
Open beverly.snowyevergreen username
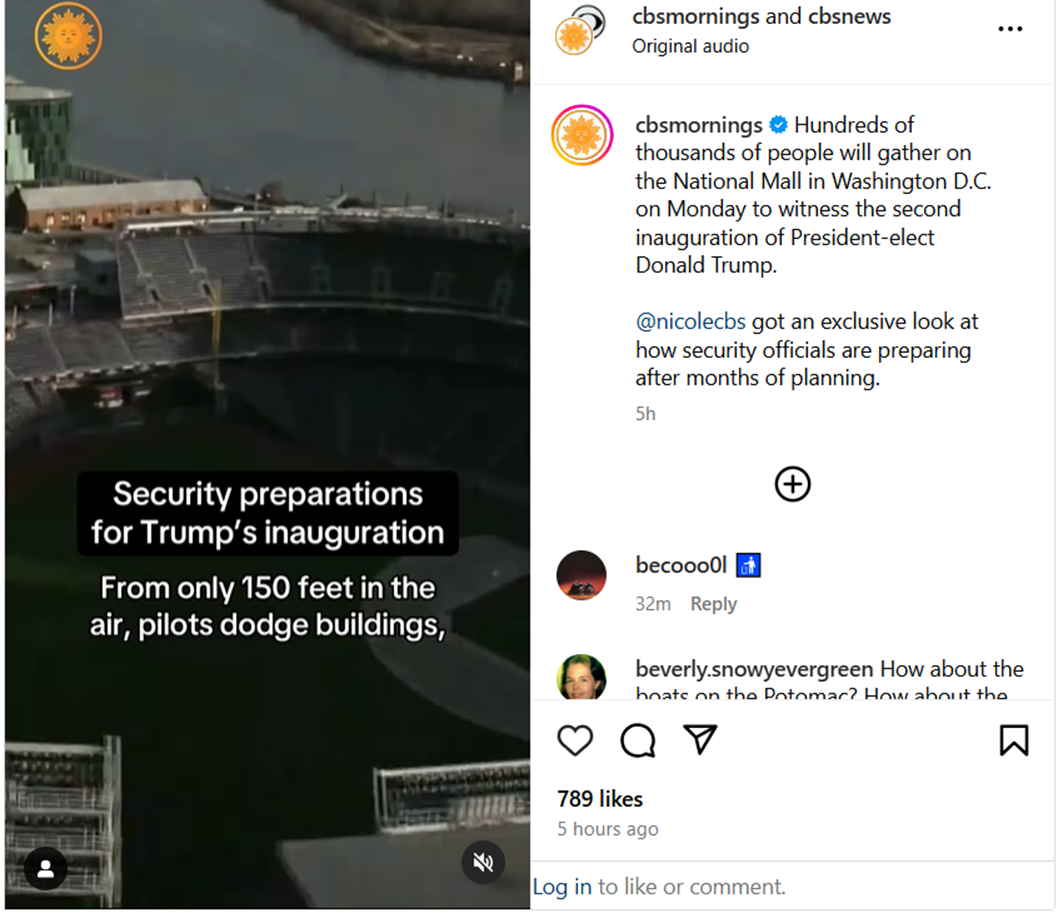[x=754, y=669]
